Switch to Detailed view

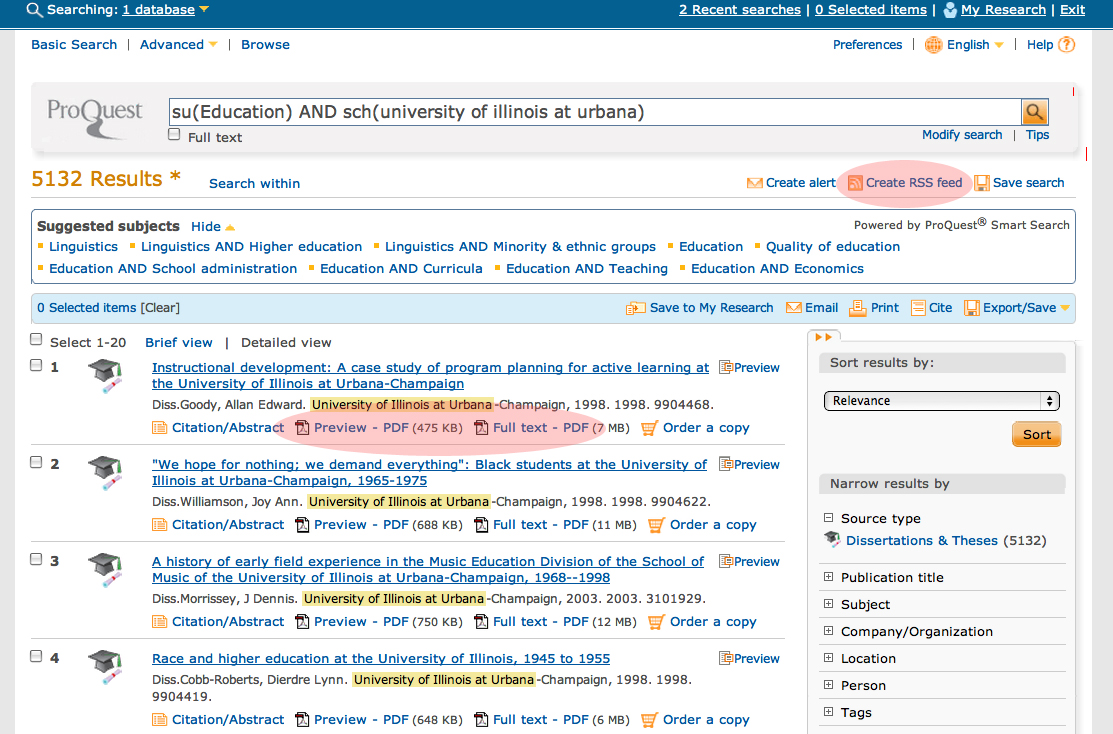[x=286, y=343]
